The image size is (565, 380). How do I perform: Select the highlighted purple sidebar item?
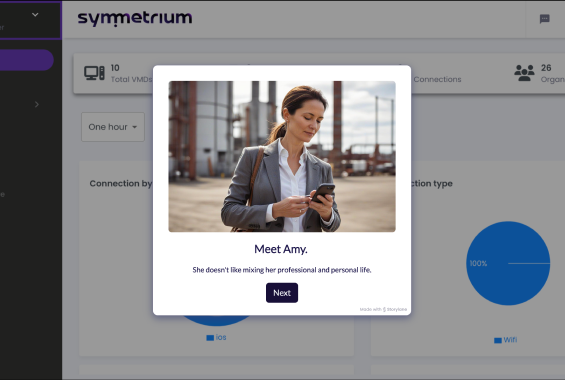pos(26,60)
